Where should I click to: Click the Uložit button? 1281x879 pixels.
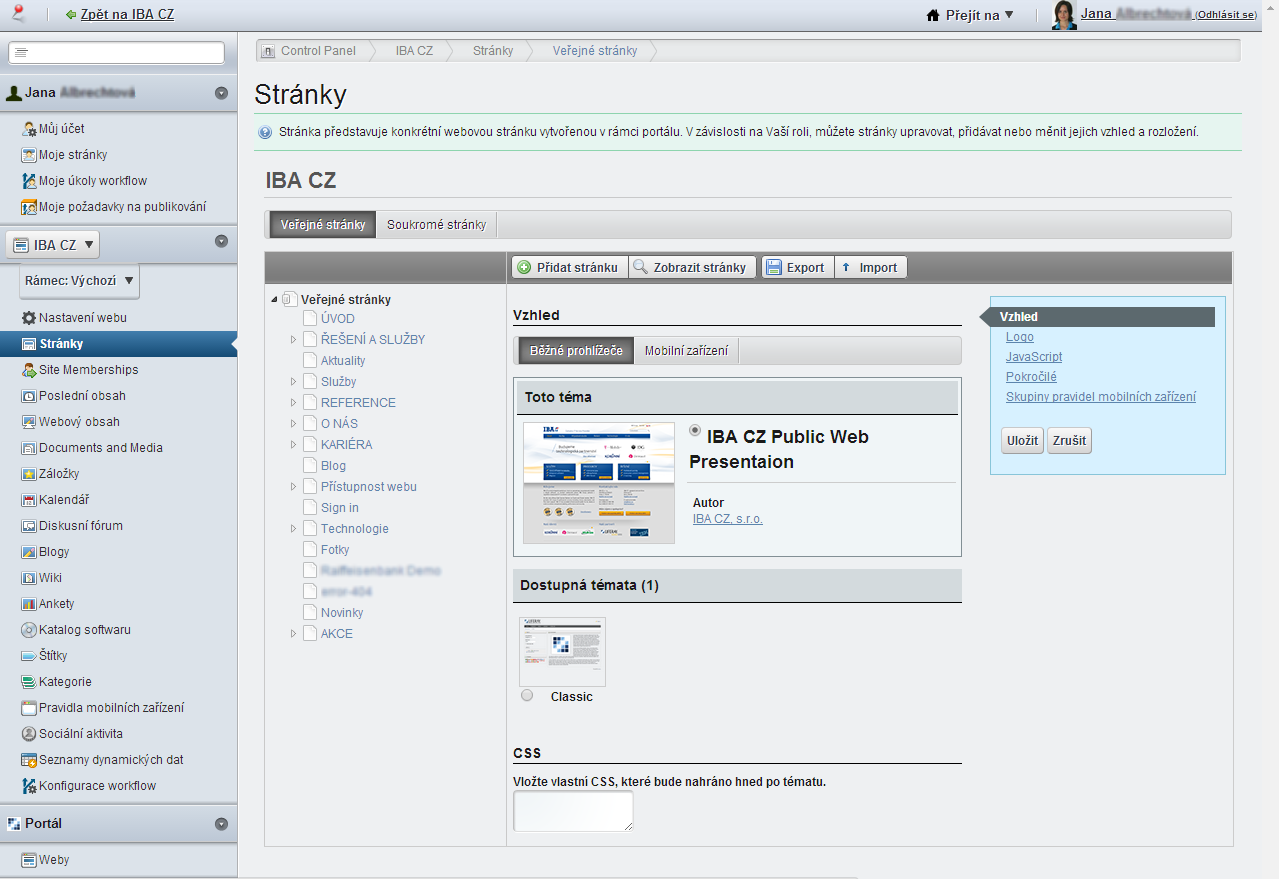1022,441
